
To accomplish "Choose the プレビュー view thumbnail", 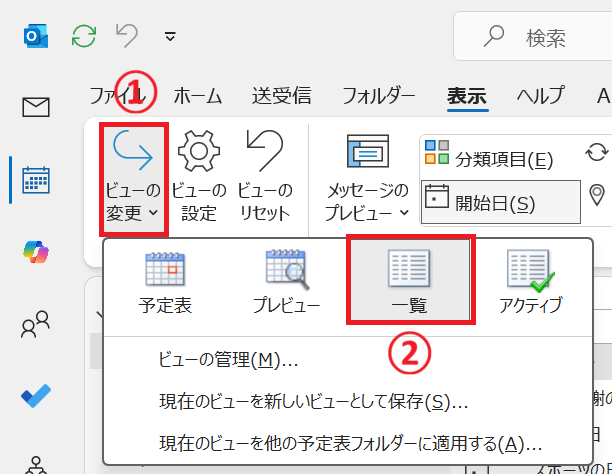I will click(286, 282).
